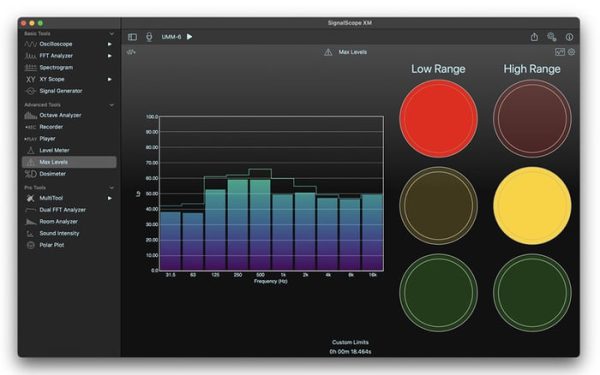This screenshot has height=375, width=600.
Task: Expand the Oscilloscope submenu arrow
Action: 109,44
